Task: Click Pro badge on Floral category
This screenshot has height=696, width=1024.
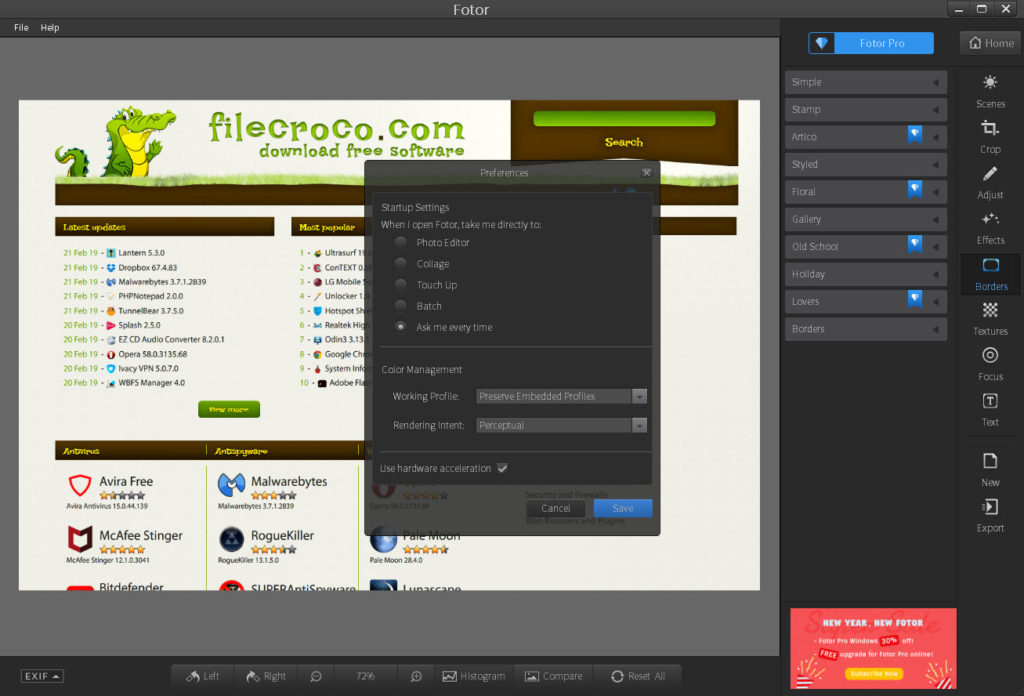Action: pyautogui.click(x=915, y=189)
